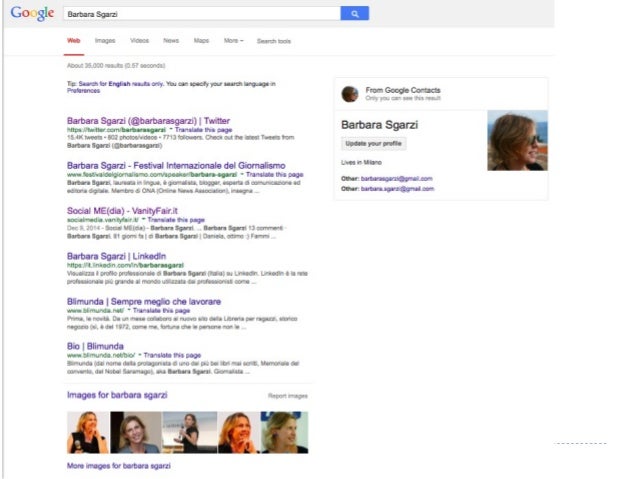
Task: Open Blimunda Sempre meglio che lavorare result
Action: (144, 302)
